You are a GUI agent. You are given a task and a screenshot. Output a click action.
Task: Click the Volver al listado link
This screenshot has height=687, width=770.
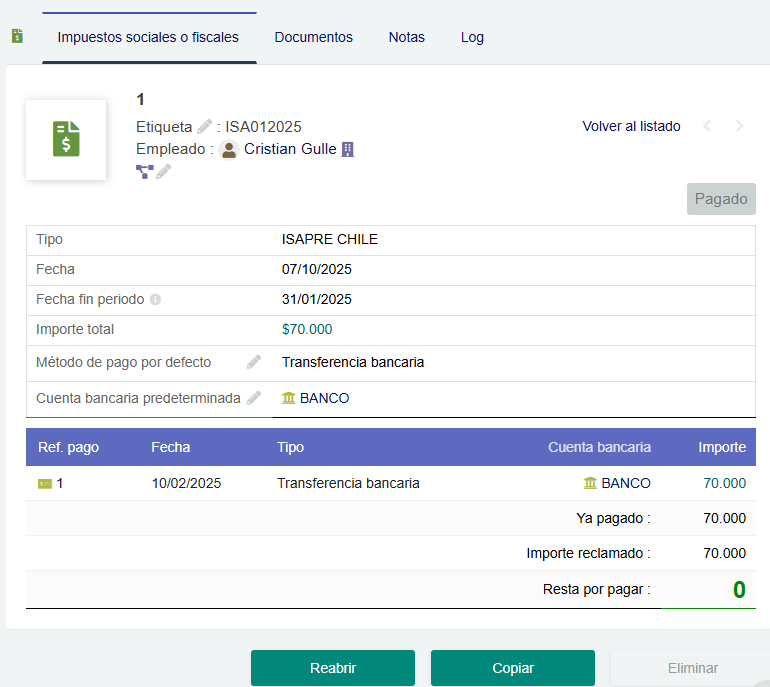[x=631, y=126]
